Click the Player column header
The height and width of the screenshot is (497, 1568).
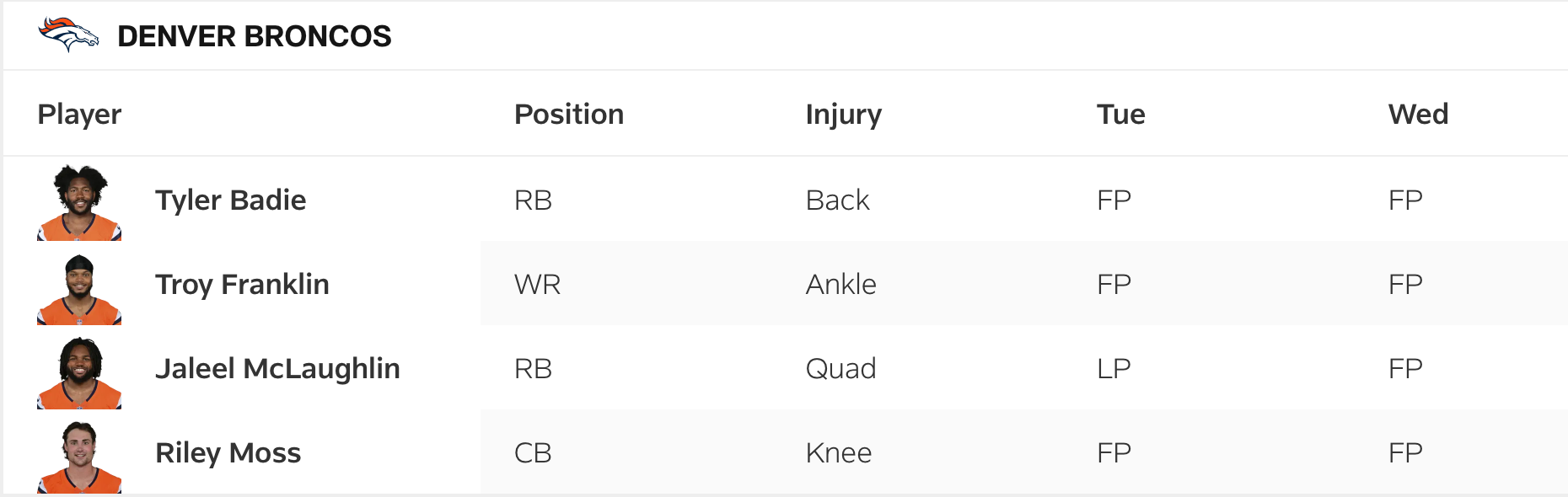coord(79,115)
